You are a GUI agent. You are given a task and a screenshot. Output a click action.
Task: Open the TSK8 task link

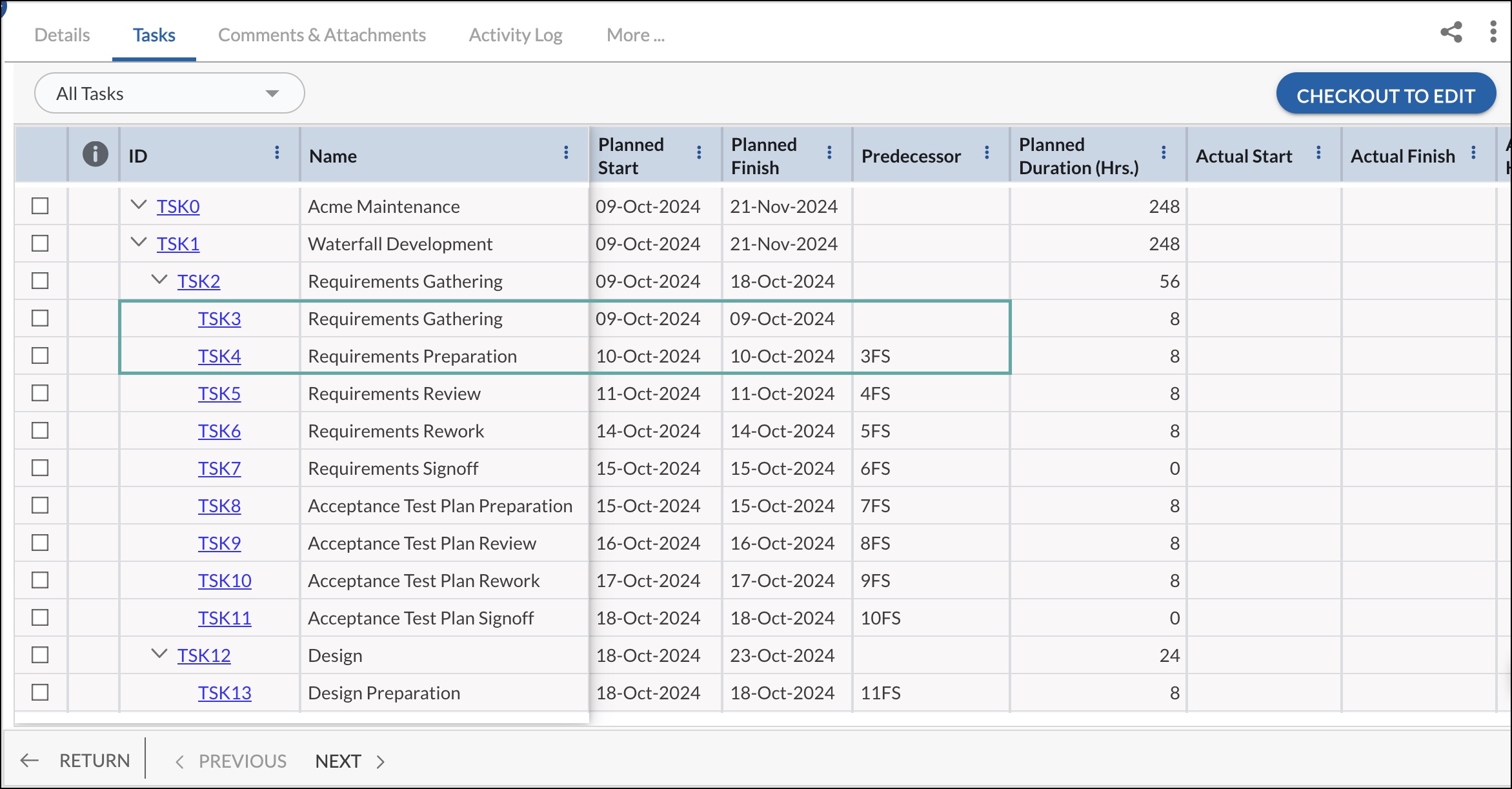point(219,506)
